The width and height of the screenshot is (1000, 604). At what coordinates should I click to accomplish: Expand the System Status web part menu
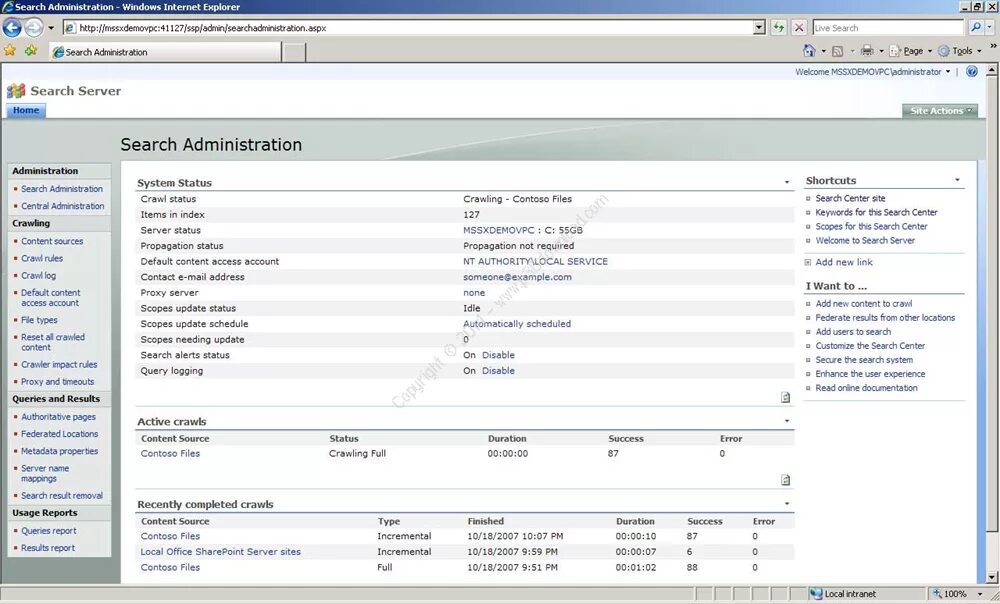786,182
